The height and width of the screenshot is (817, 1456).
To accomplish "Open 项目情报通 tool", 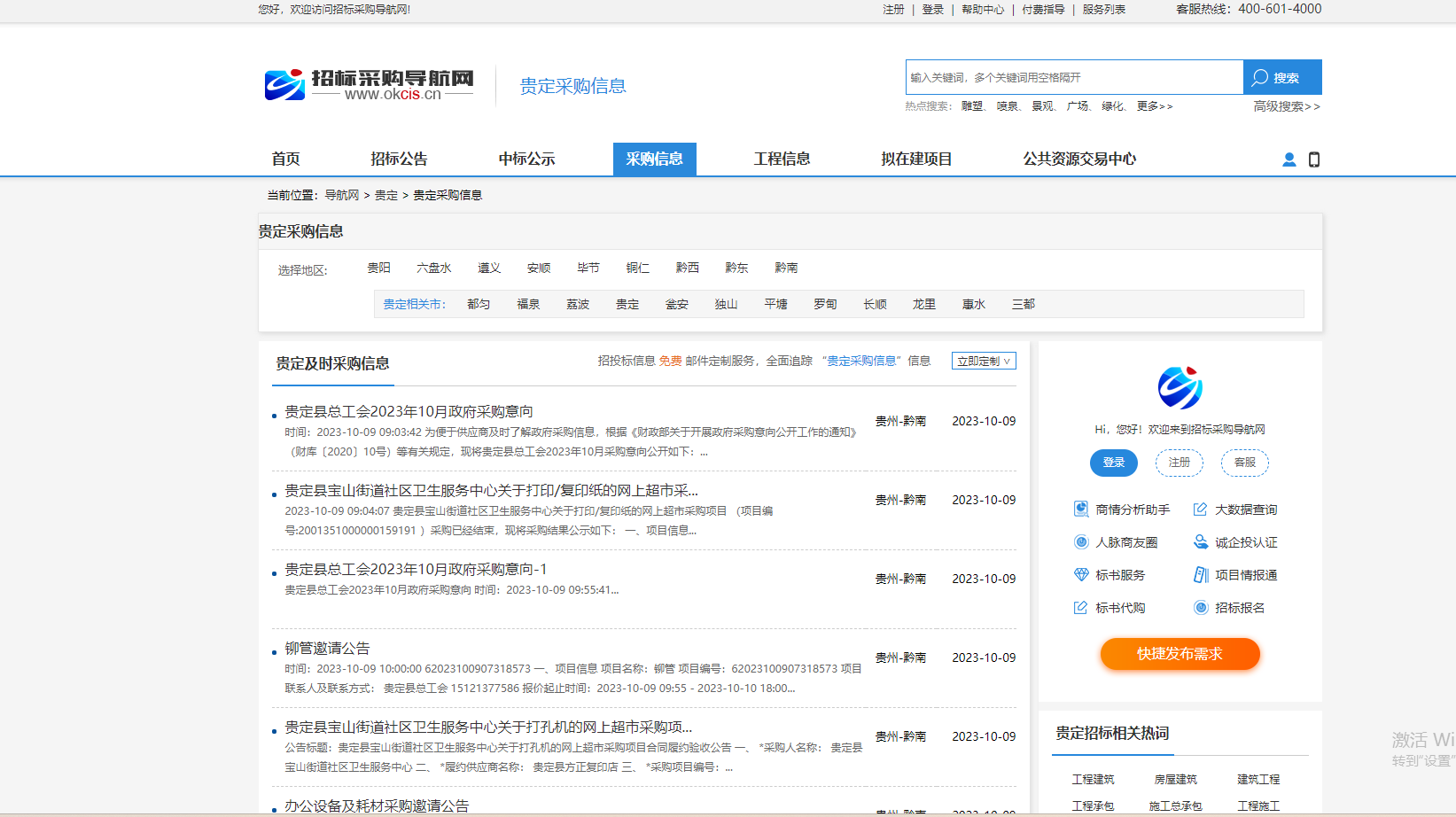I will [1235, 575].
